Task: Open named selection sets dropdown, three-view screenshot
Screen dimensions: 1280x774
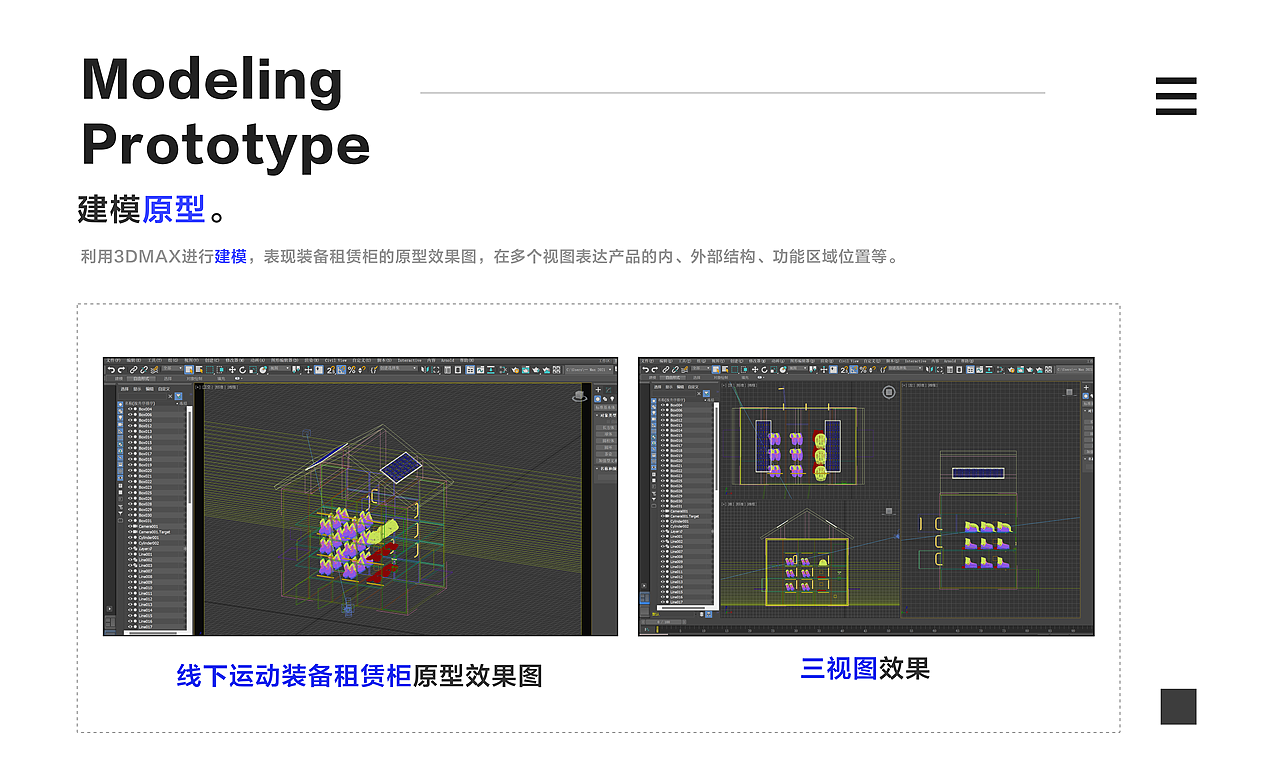Action: pyautogui.click(x=905, y=368)
